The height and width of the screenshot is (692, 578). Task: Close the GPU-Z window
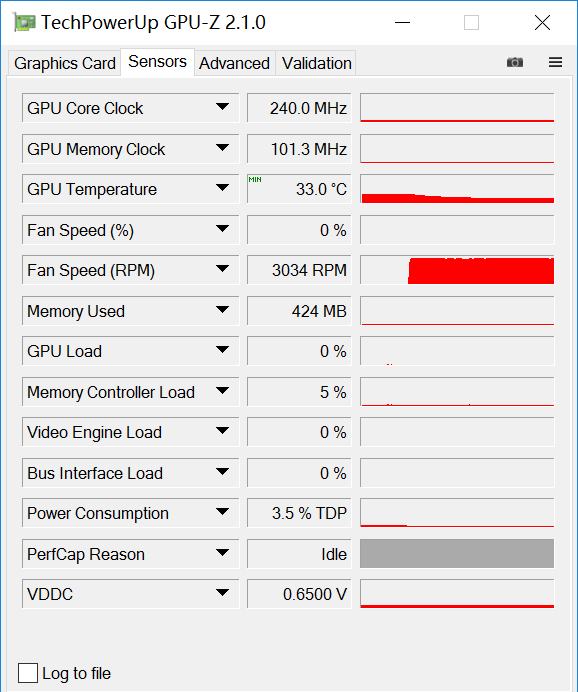(x=542, y=22)
